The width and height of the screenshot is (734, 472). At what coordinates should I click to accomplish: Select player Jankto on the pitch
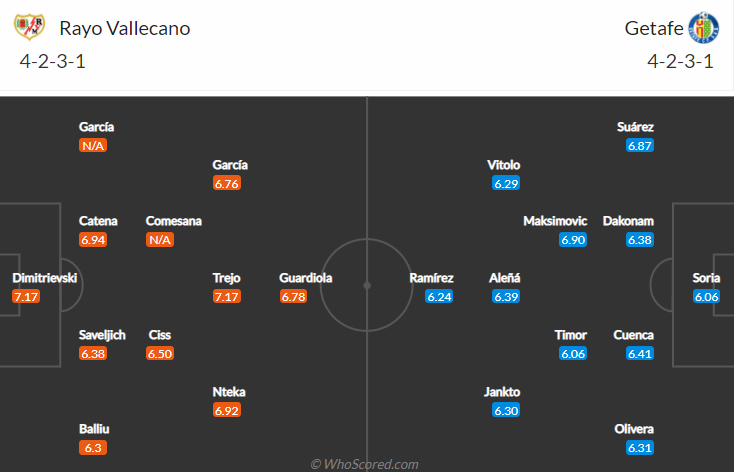click(x=502, y=392)
